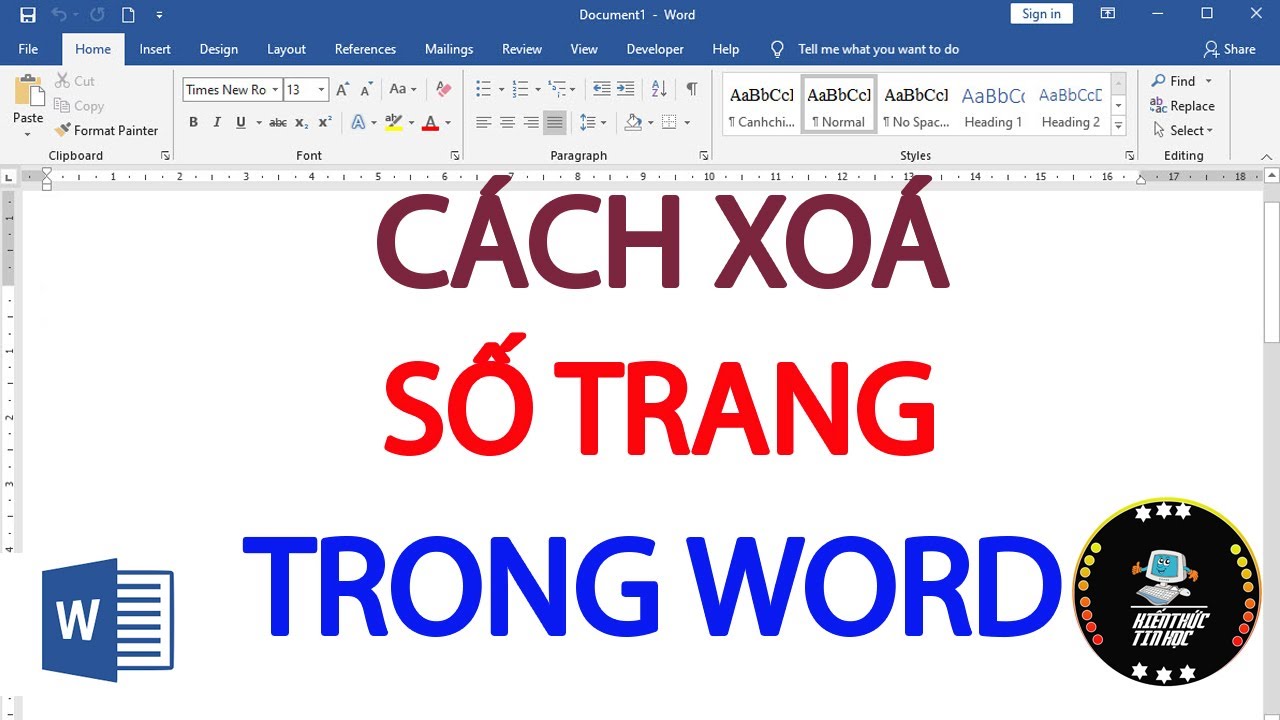This screenshot has height=720, width=1280.
Task: Apply the No Spacing style
Action: tap(916, 105)
